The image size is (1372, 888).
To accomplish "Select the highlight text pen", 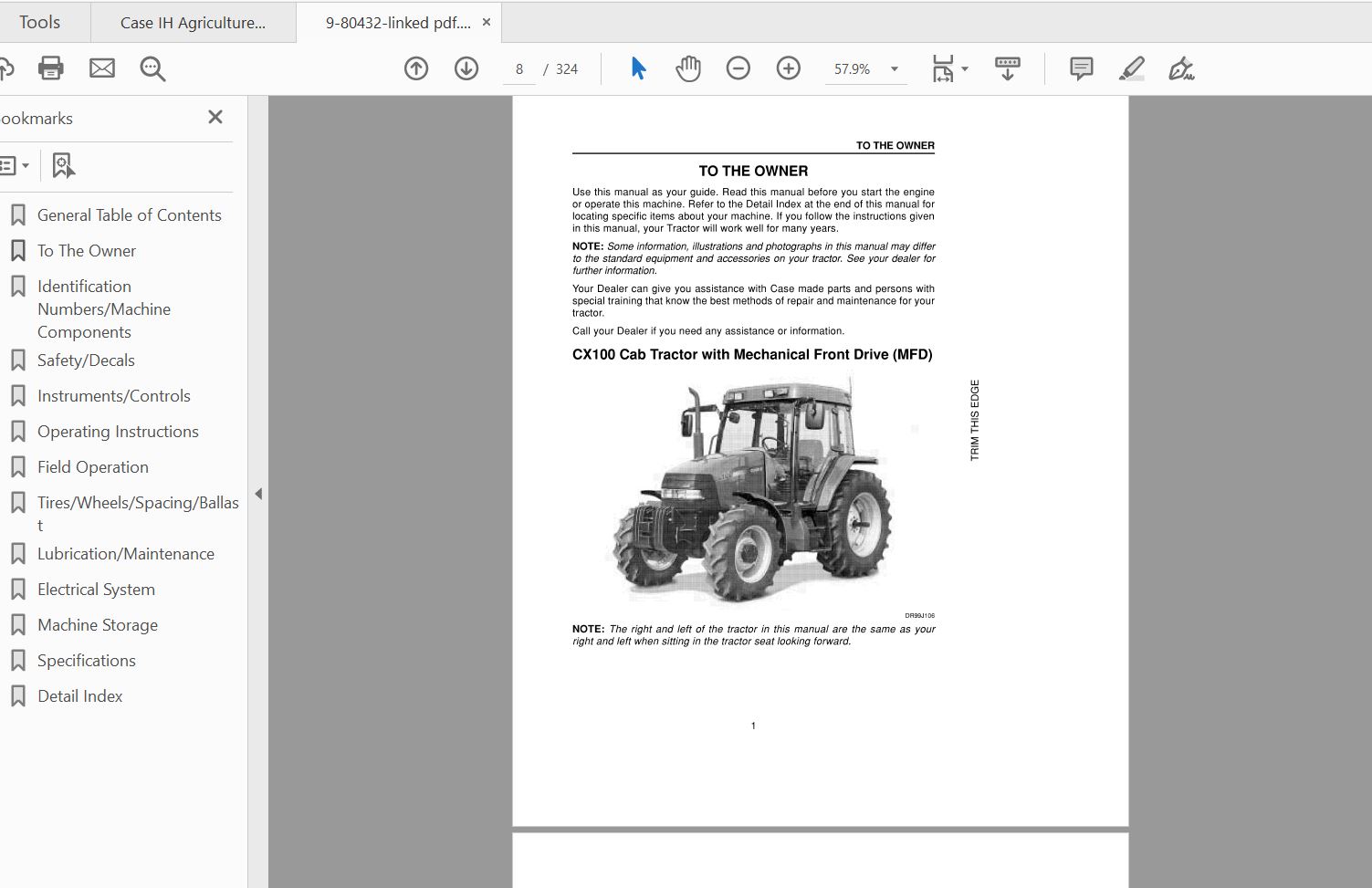I will tap(1132, 68).
